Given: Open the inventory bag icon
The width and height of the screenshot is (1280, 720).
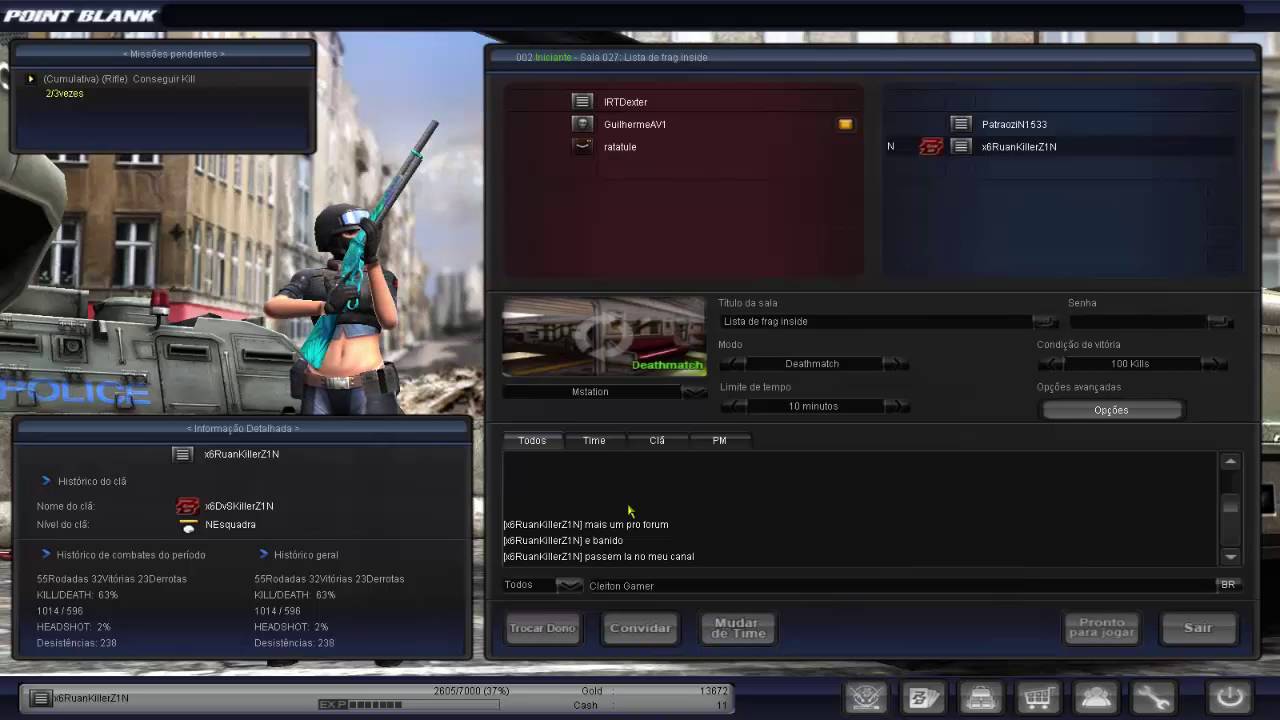Looking at the screenshot, I should (980, 697).
